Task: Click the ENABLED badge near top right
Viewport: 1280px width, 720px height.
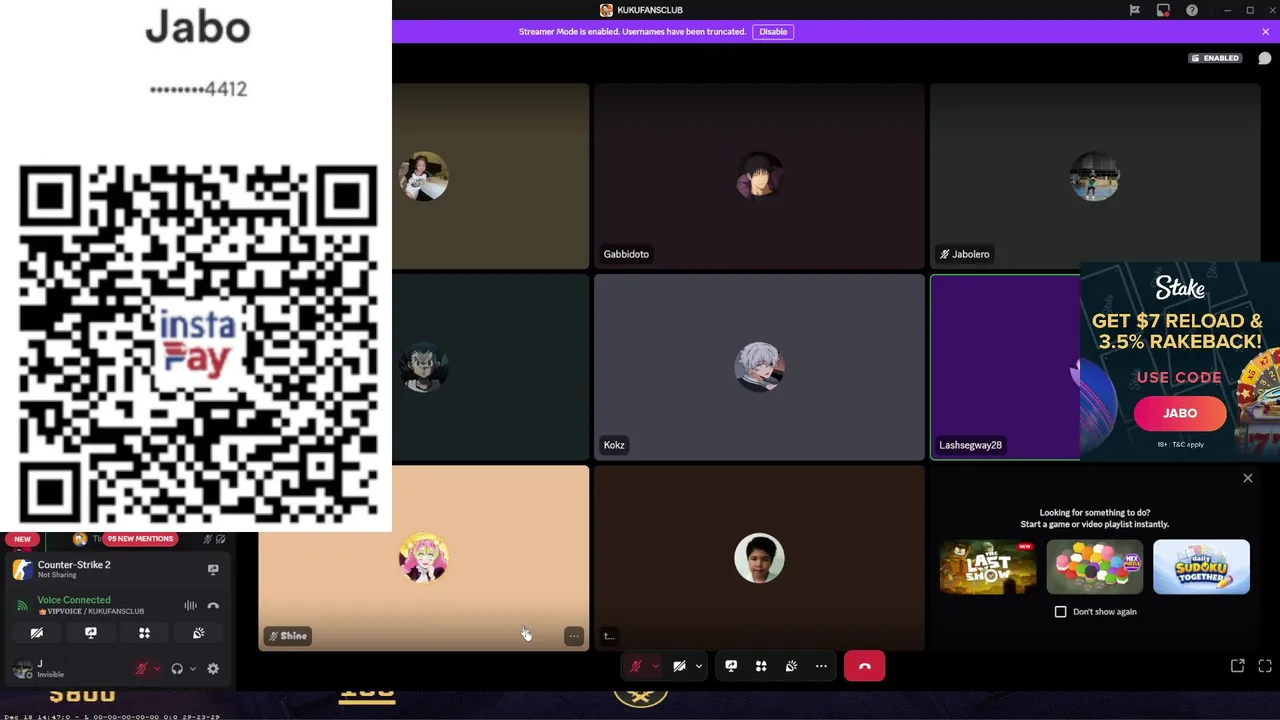Action: [x=1215, y=58]
